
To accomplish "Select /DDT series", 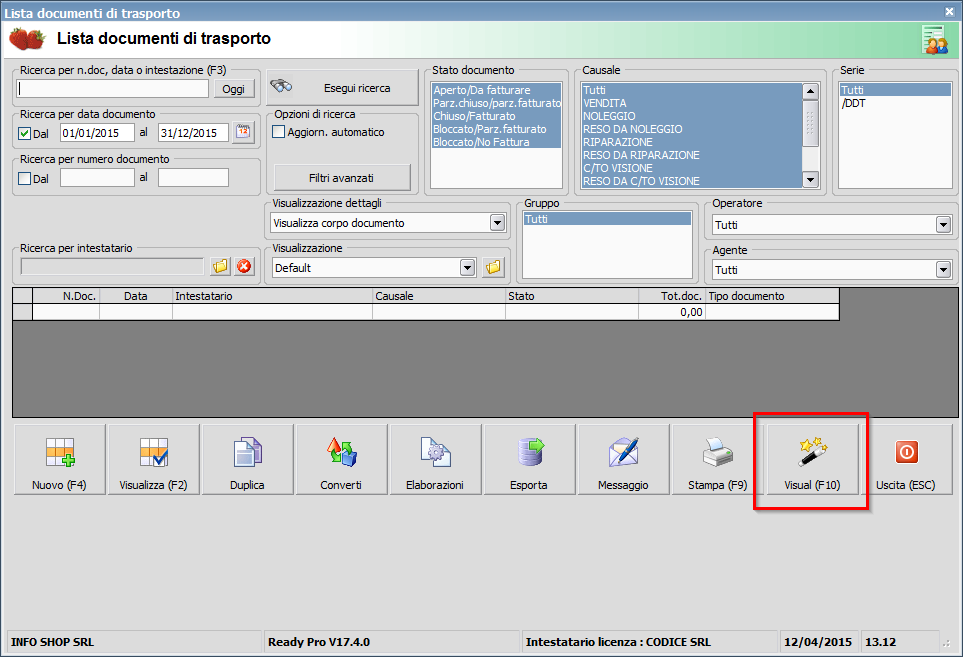I will 895,103.
